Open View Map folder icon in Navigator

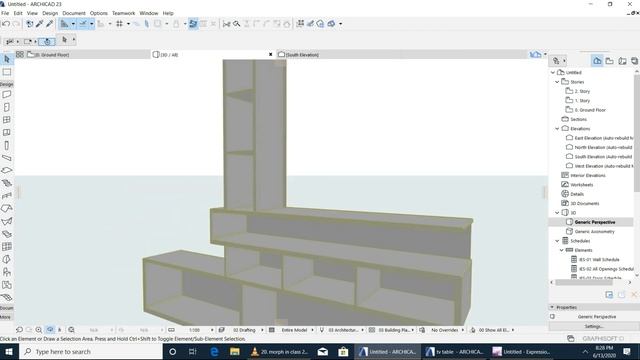coord(610,61)
